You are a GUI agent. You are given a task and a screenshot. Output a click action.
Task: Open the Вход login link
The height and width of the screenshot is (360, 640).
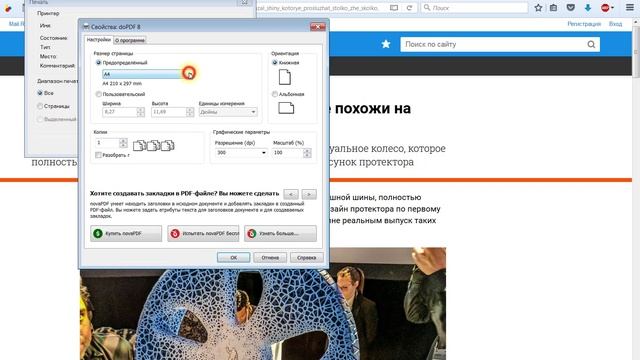click(615, 24)
